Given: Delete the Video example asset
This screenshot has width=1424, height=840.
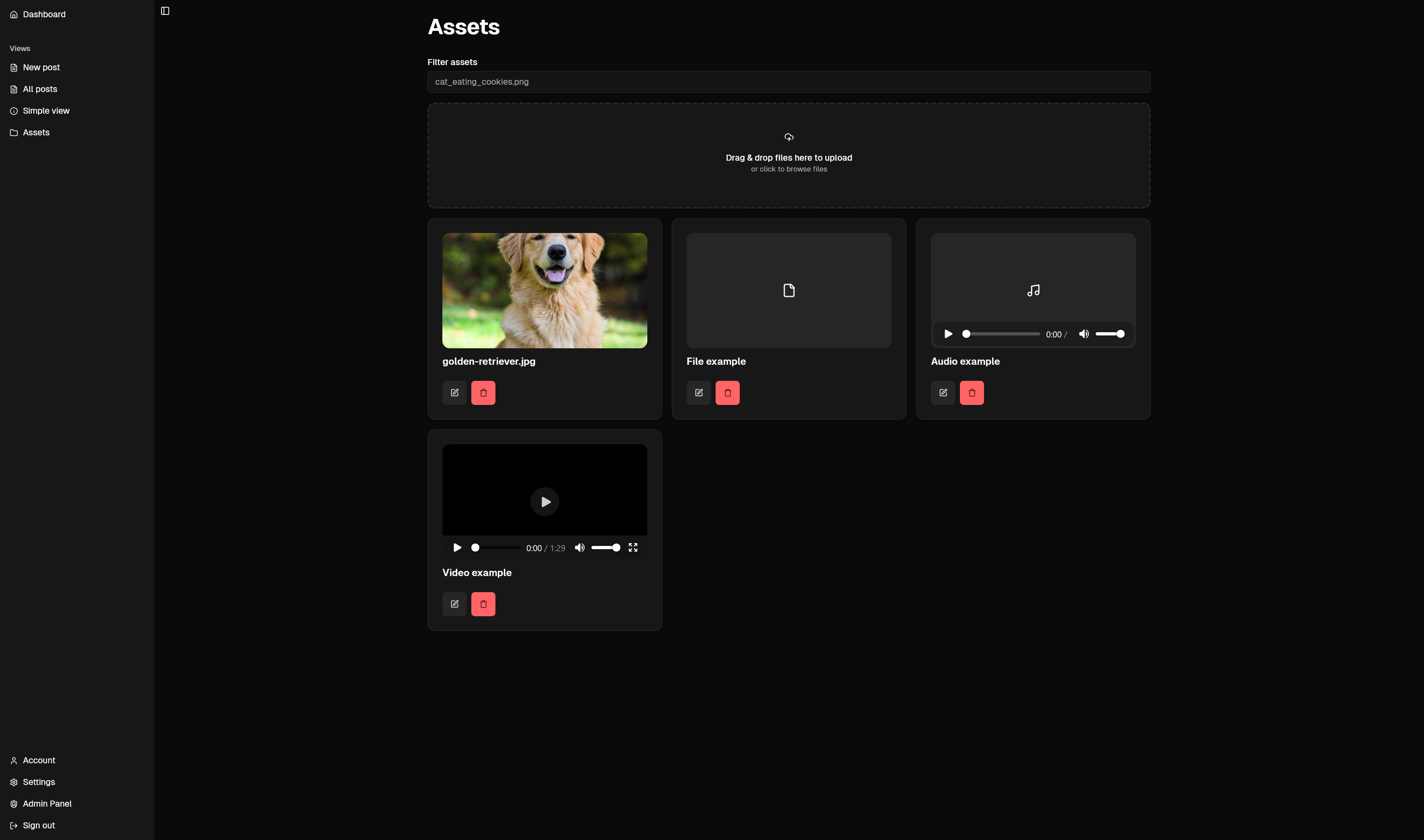Looking at the screenshot, I should coord(483,604).
